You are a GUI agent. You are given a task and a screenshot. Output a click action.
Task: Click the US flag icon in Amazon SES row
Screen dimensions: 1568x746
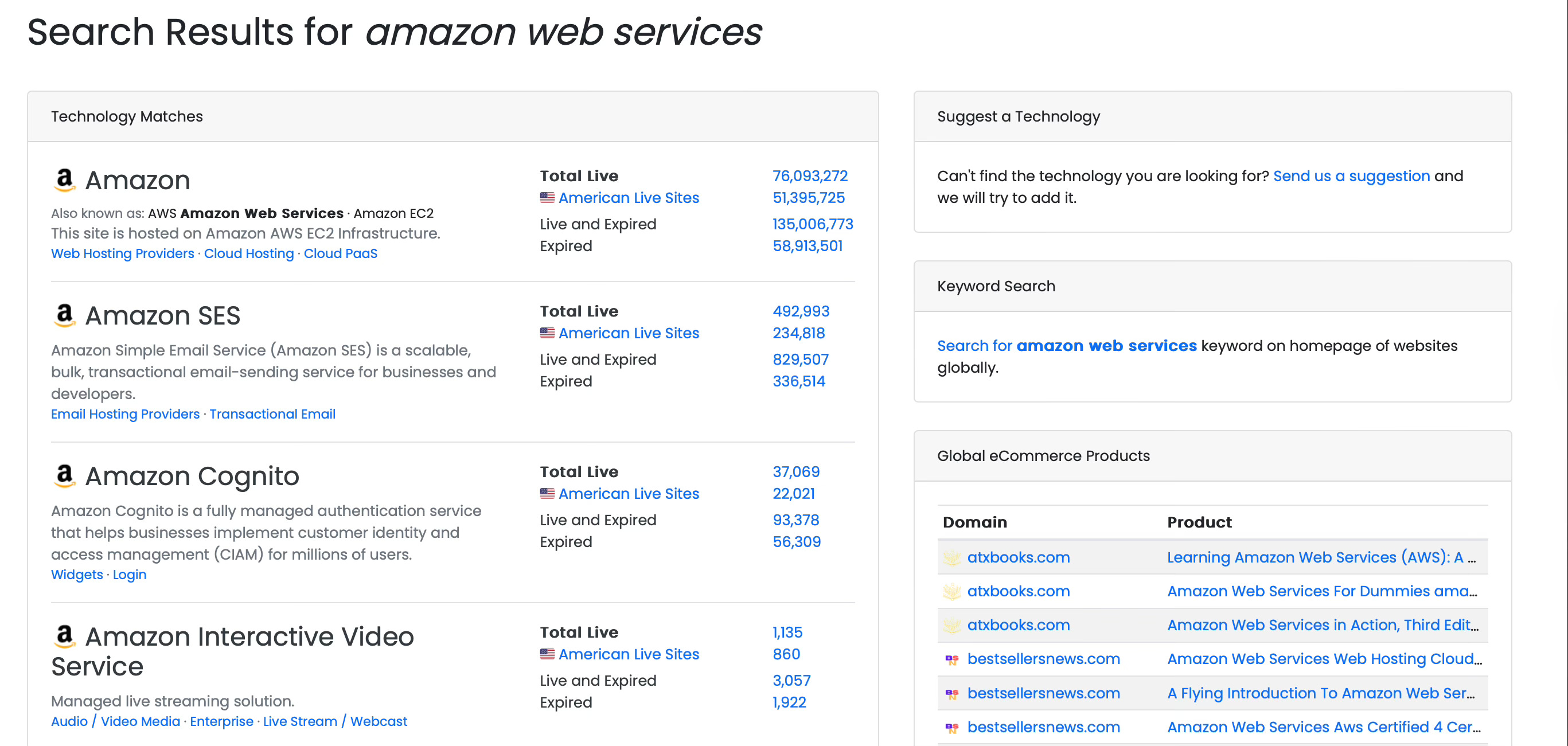(547, 333)
